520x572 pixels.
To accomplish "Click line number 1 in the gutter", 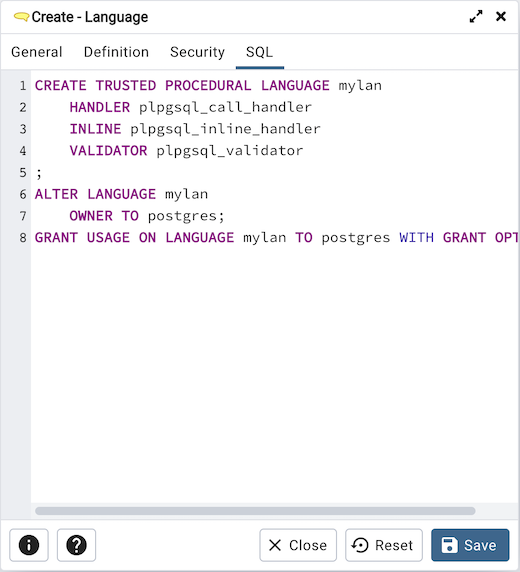I will pos(23,85).
